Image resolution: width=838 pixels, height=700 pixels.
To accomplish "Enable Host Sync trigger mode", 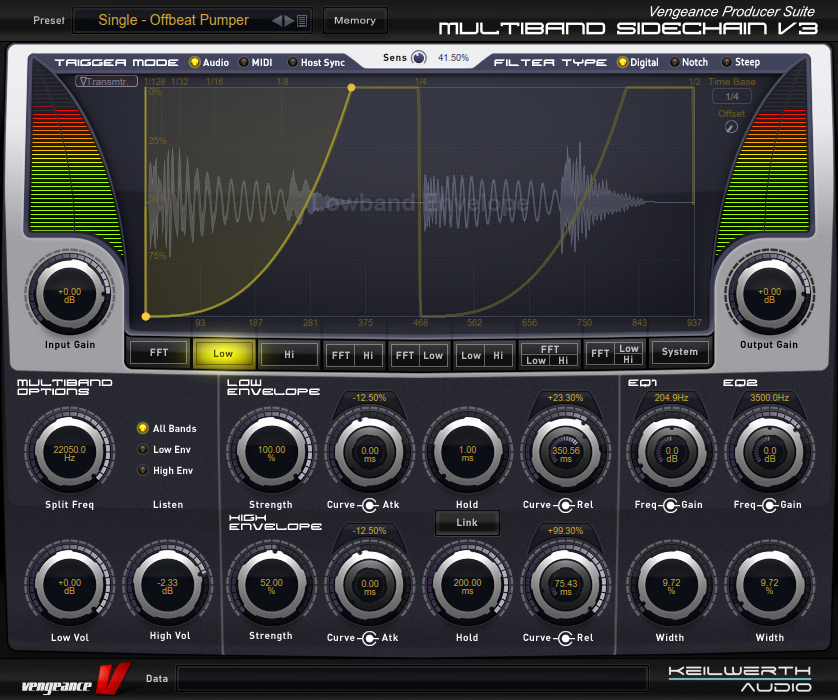I will (x=293, y=63).
